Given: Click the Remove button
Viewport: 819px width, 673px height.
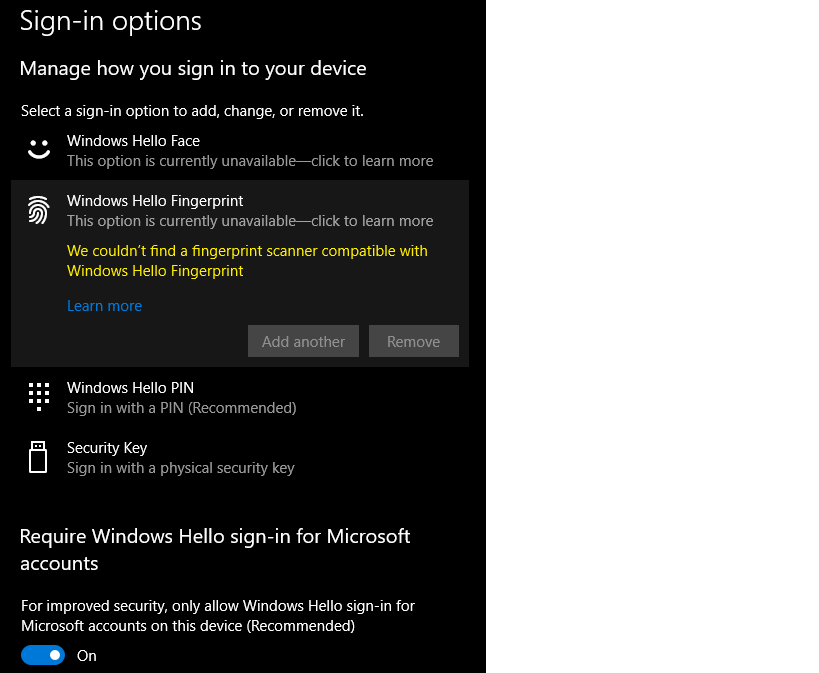Looking at the screenshot, I should click(413, 341).
